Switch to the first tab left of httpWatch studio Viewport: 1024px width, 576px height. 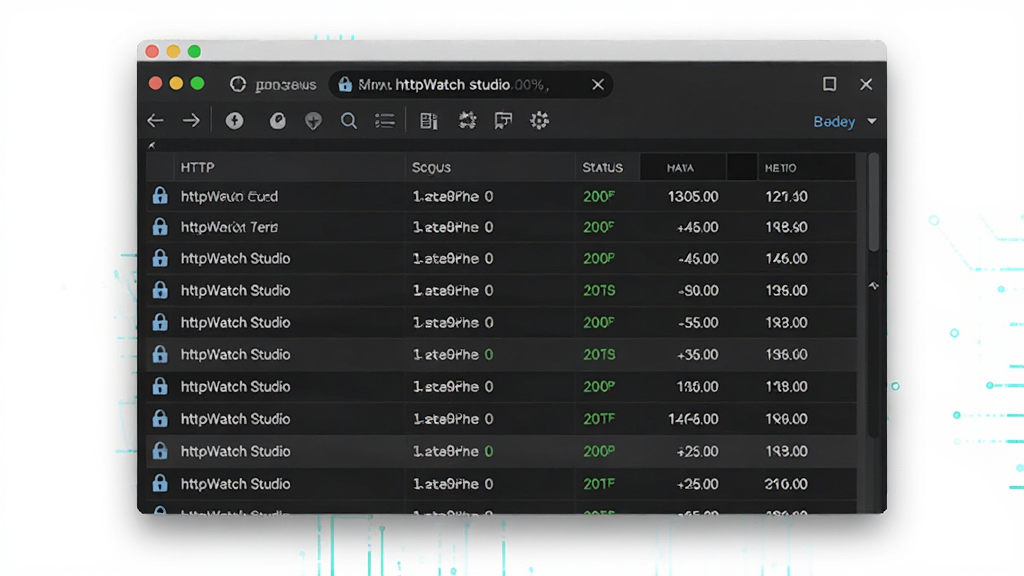click(x=274, y=84)
